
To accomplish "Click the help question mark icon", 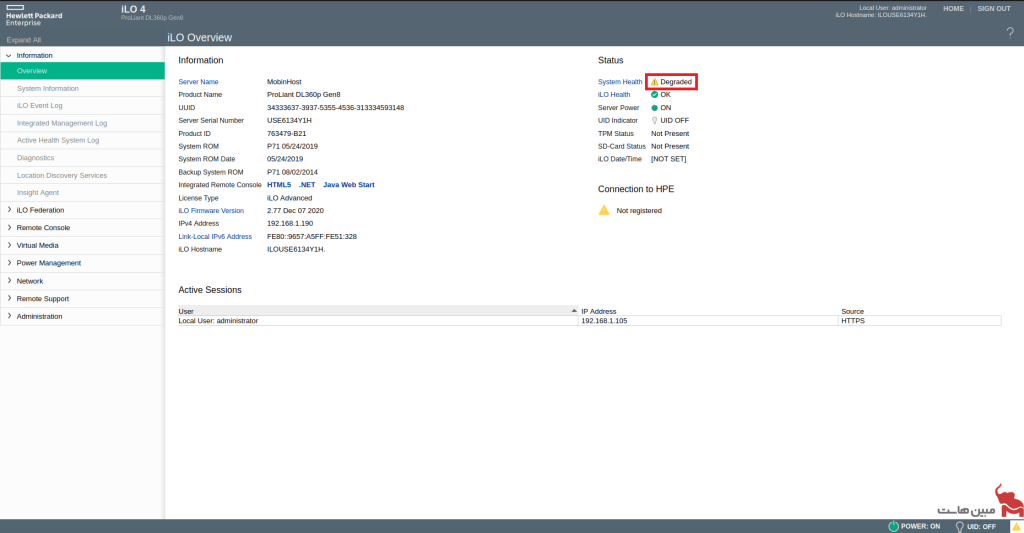I will point(1010,33).
